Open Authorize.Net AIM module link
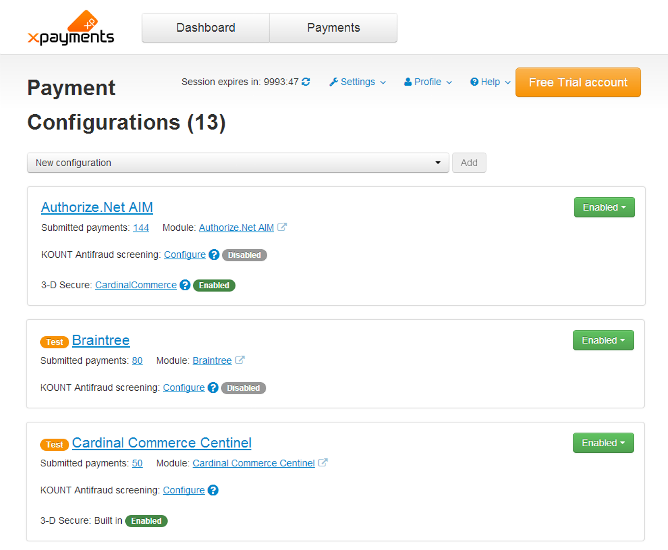The image size is (668, 550). (x=236, y=228)
